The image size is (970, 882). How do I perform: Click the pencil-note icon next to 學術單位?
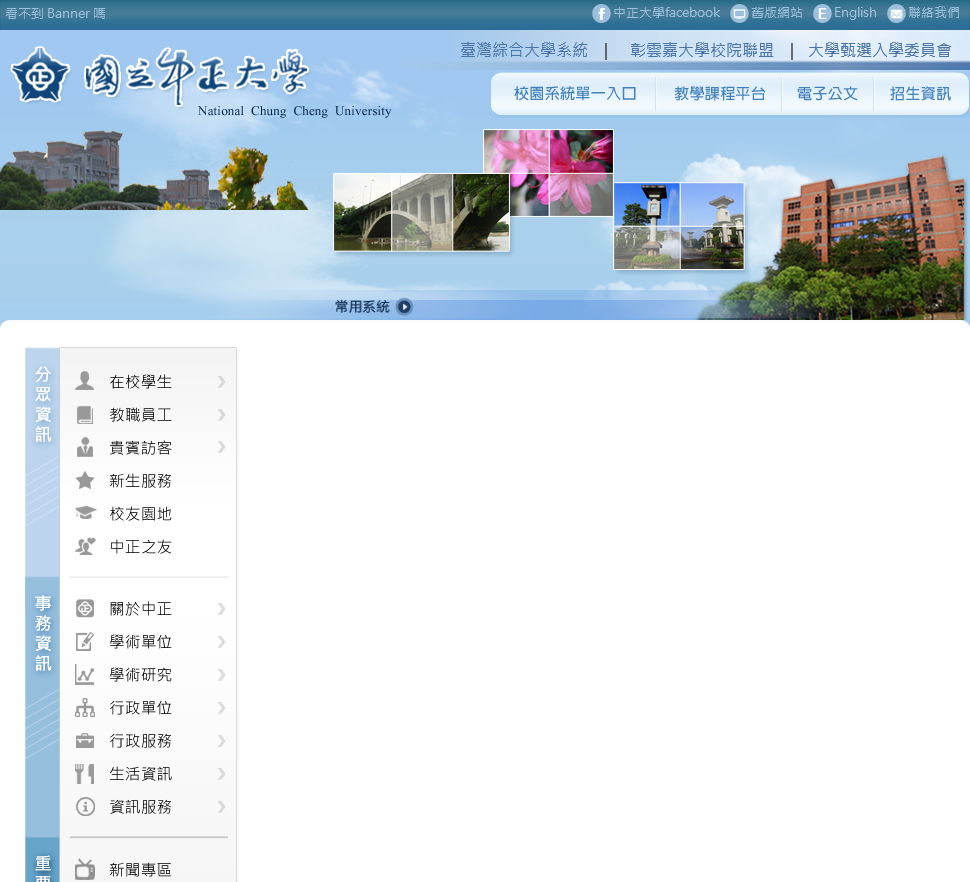[x=85, y=641]
